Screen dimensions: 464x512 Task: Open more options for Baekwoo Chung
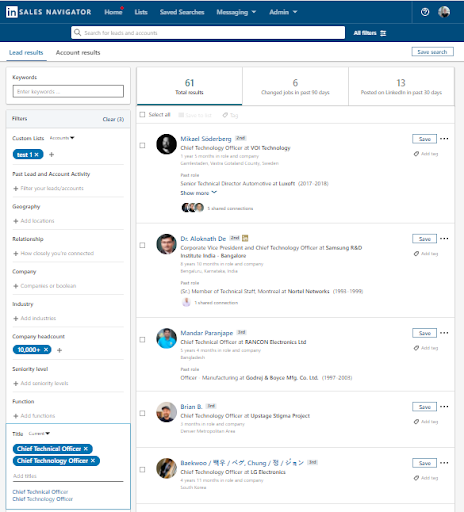coord(444,463)
